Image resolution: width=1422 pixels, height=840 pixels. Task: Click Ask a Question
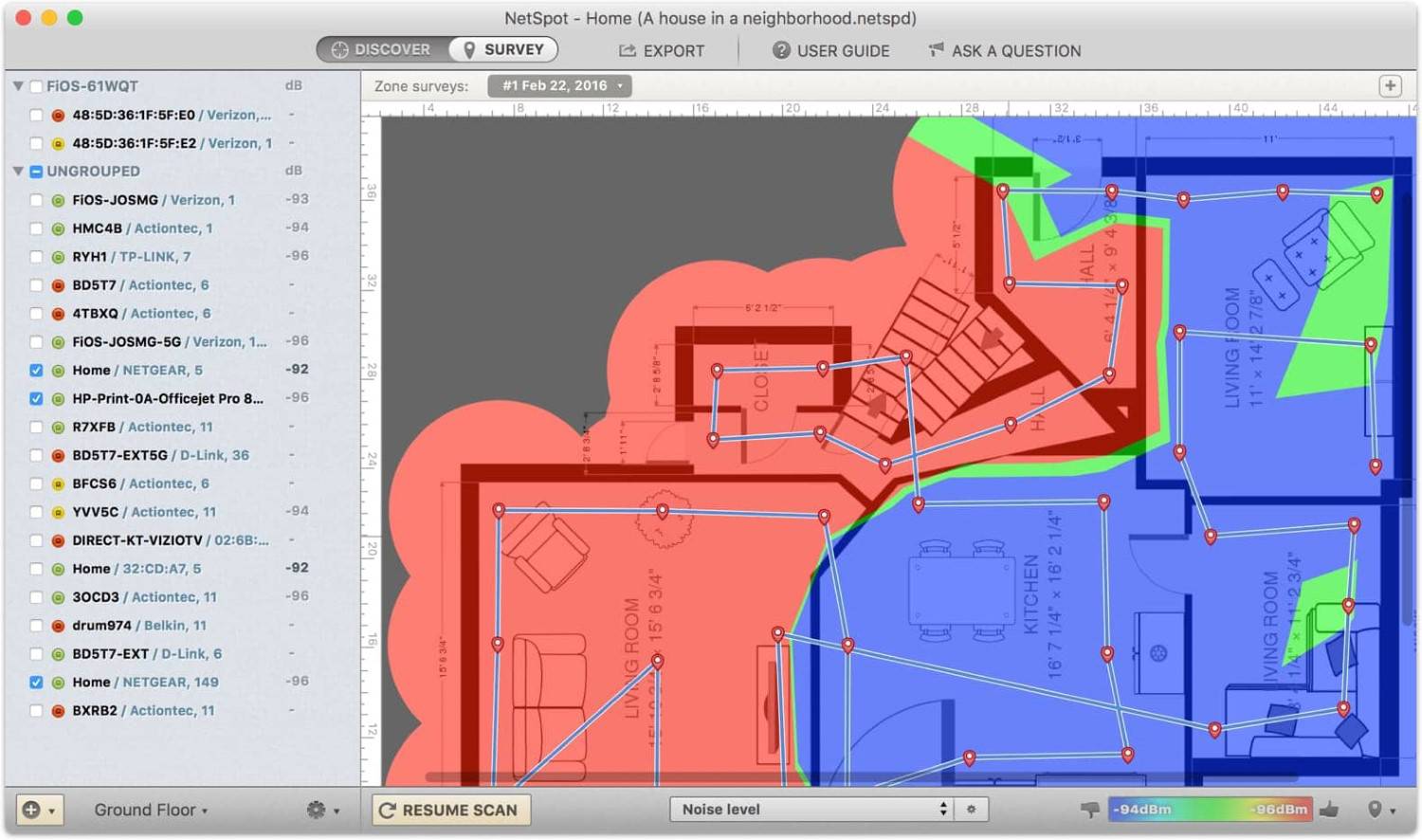coord(1004,51)
